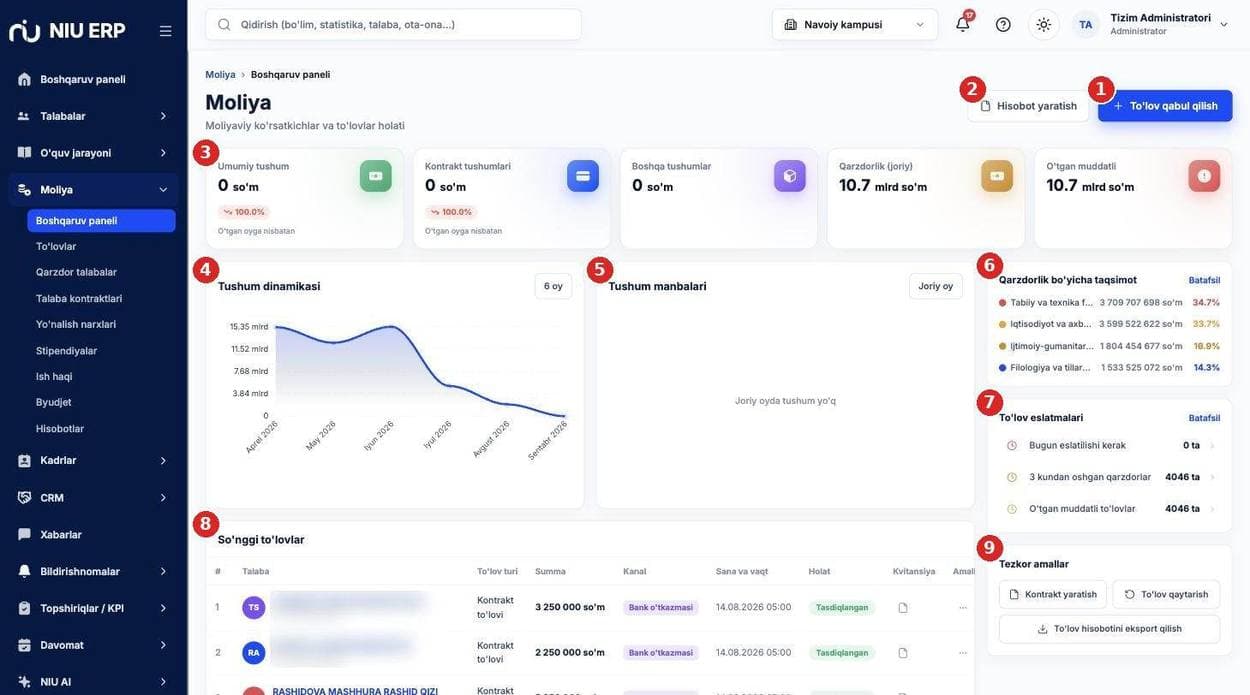Select Qarzdor talabalar in sidebar

[x=76, y=272]
